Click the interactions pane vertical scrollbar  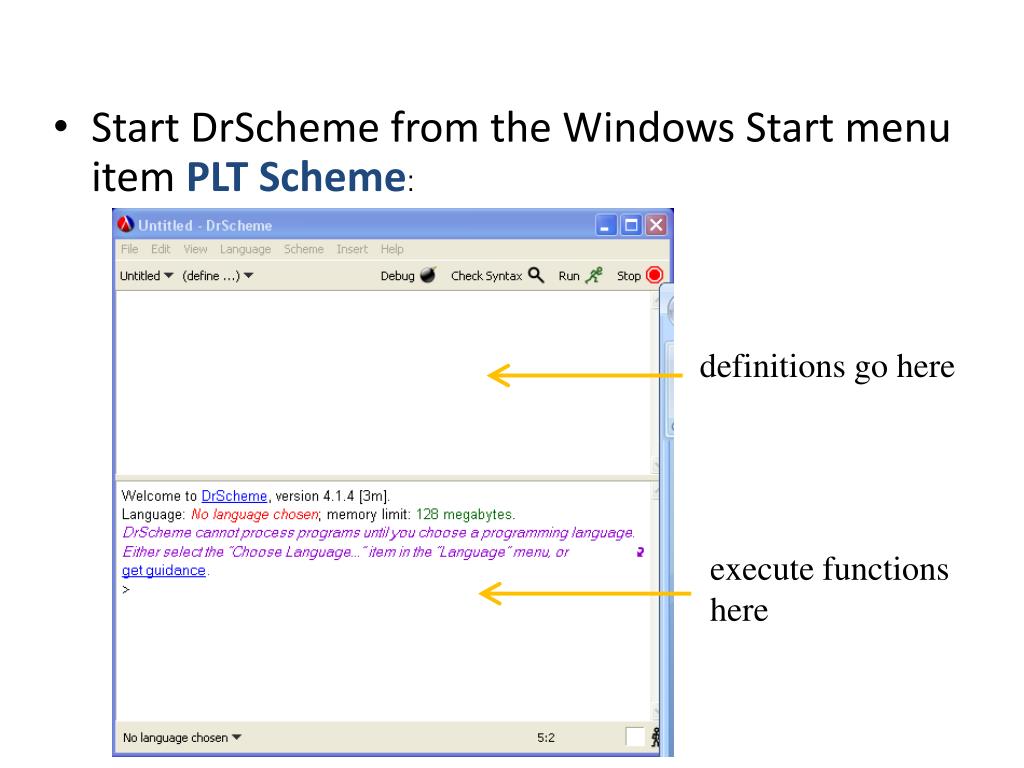tap(656, 601)
